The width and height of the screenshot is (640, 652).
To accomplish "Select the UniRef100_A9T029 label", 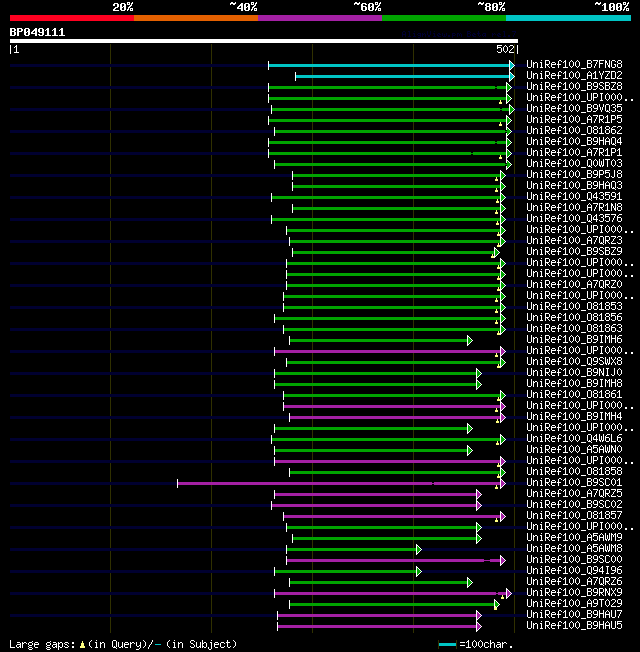I will (x=574, y=603).
